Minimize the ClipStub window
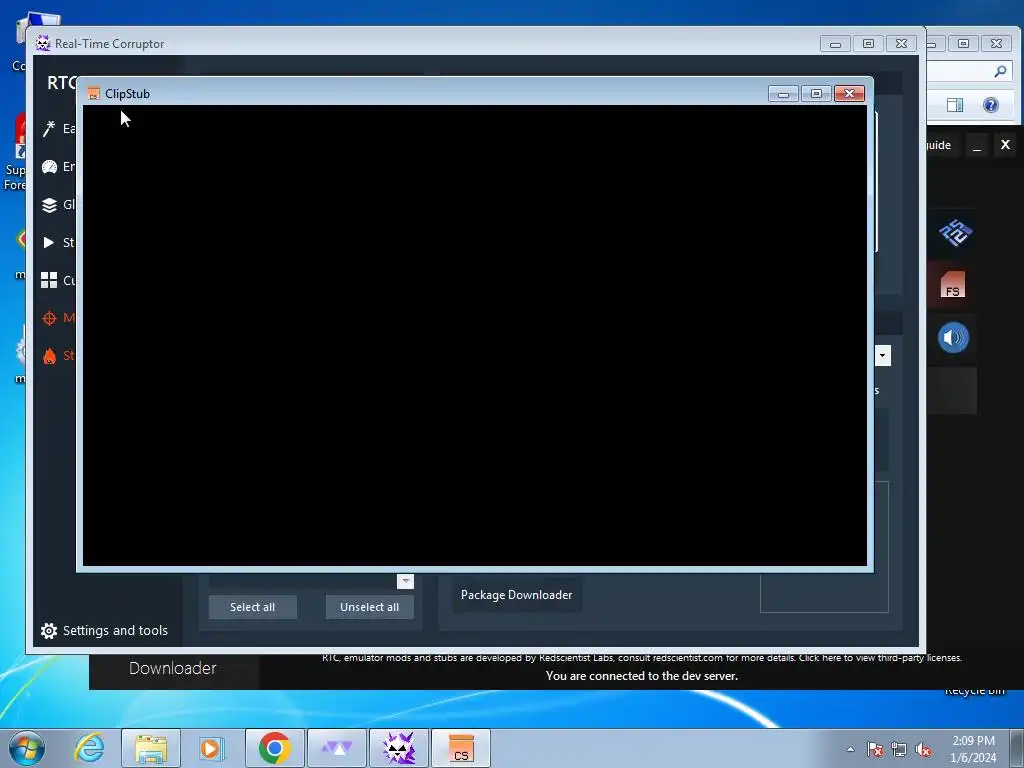The image size is (1024, 768). click(x=784, y=93)
